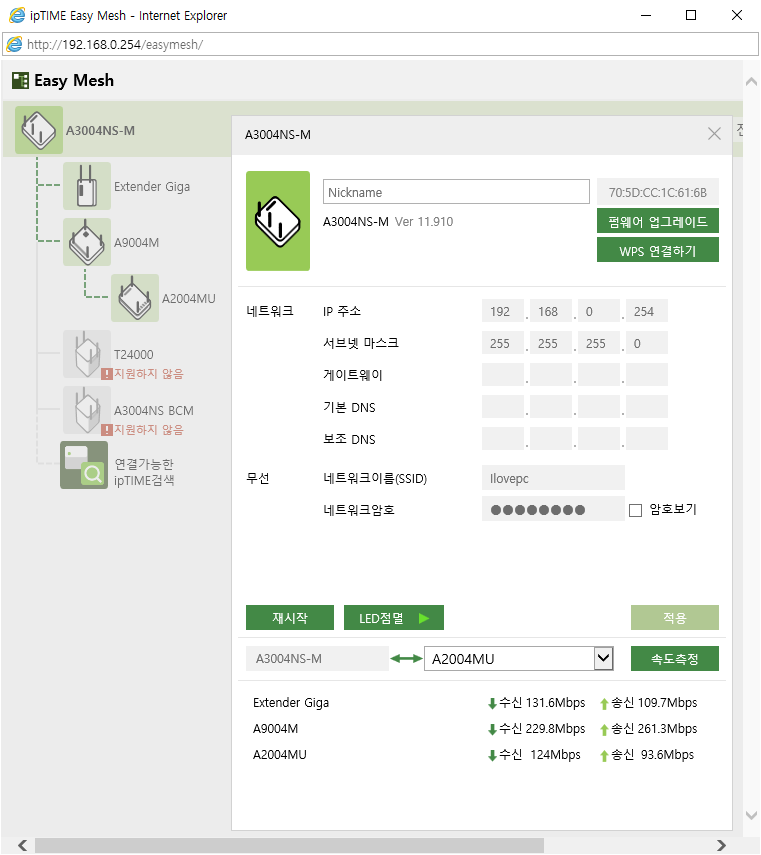Click the 속도측정 speed test button
Screen dimensions: 761x855
(x=675, y=659)
